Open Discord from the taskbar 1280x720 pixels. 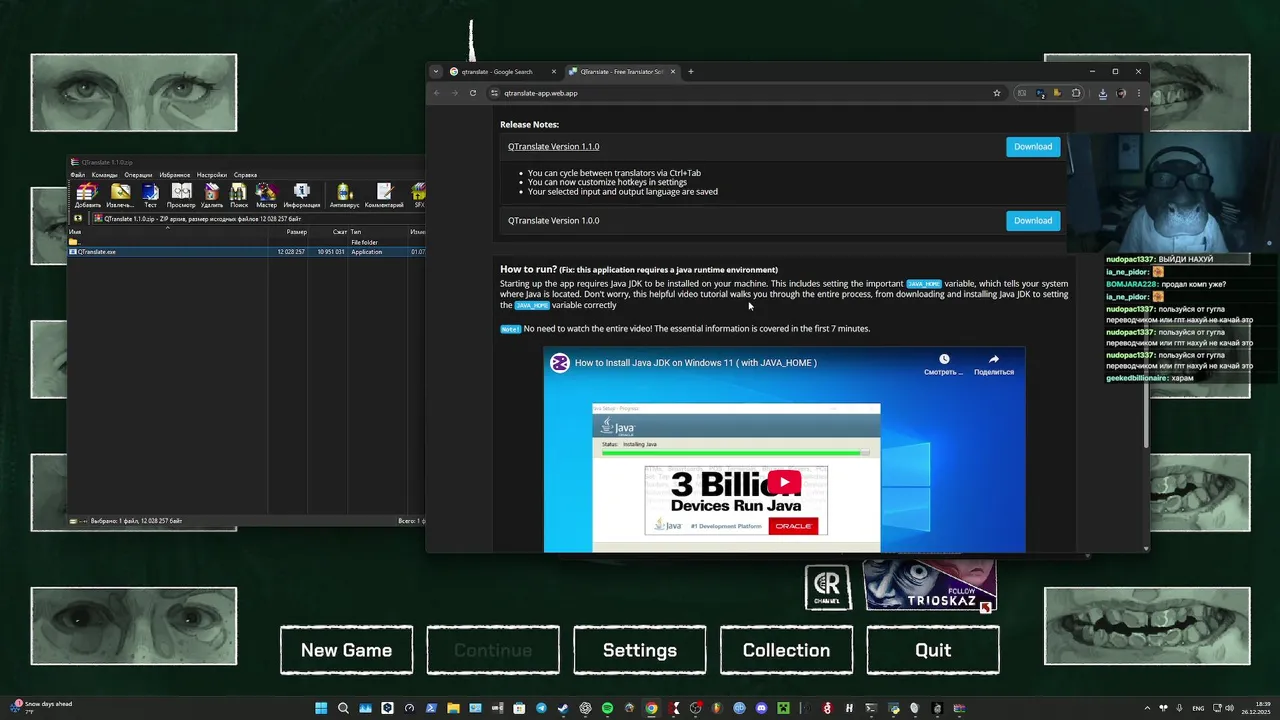pyautogui.click(x=761, y=708)
